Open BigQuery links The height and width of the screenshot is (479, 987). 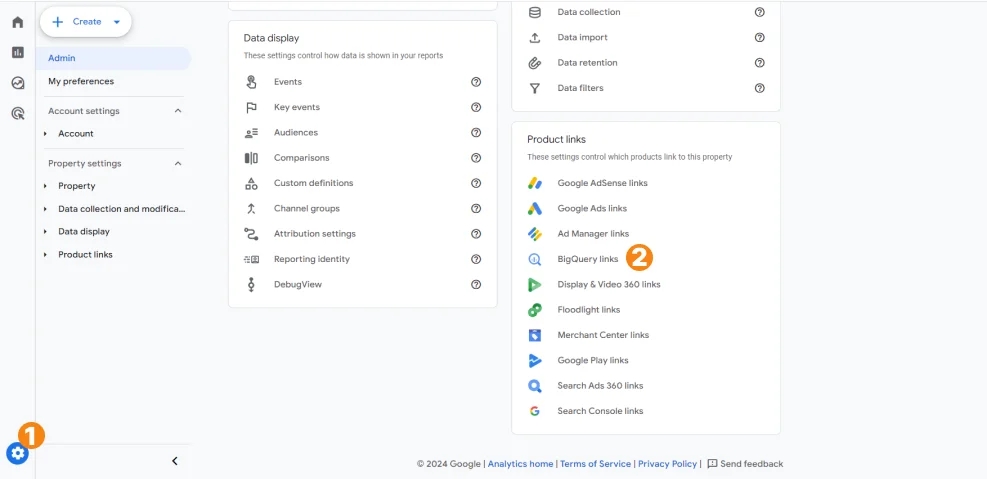588,259
